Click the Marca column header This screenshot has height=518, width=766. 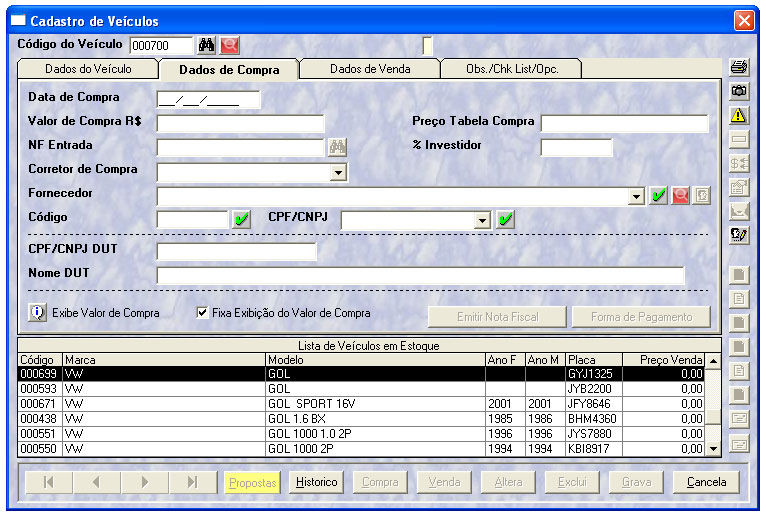tap(164, 360)
